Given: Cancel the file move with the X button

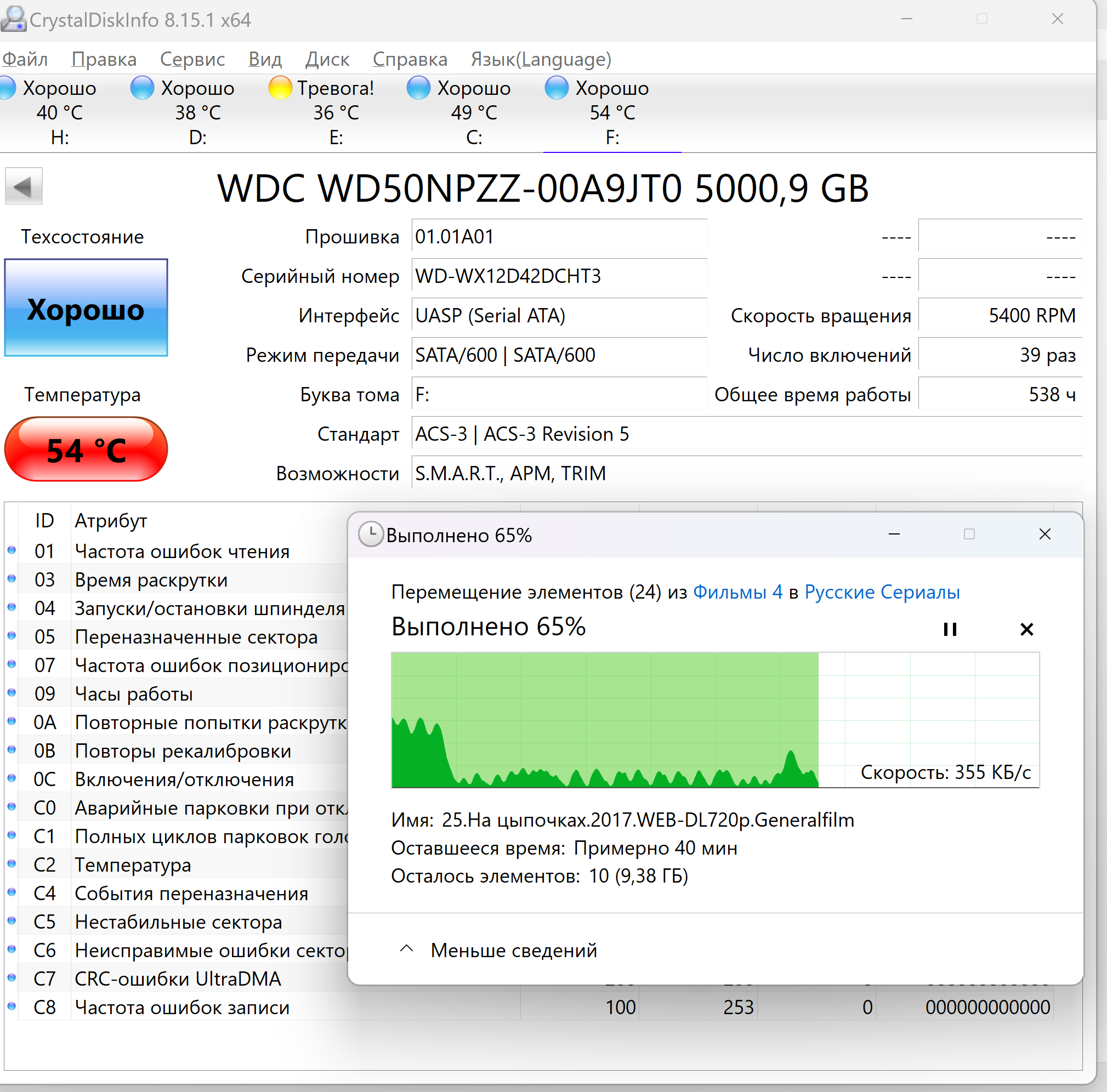Looking at the screenshot, I should point(1027,629).
